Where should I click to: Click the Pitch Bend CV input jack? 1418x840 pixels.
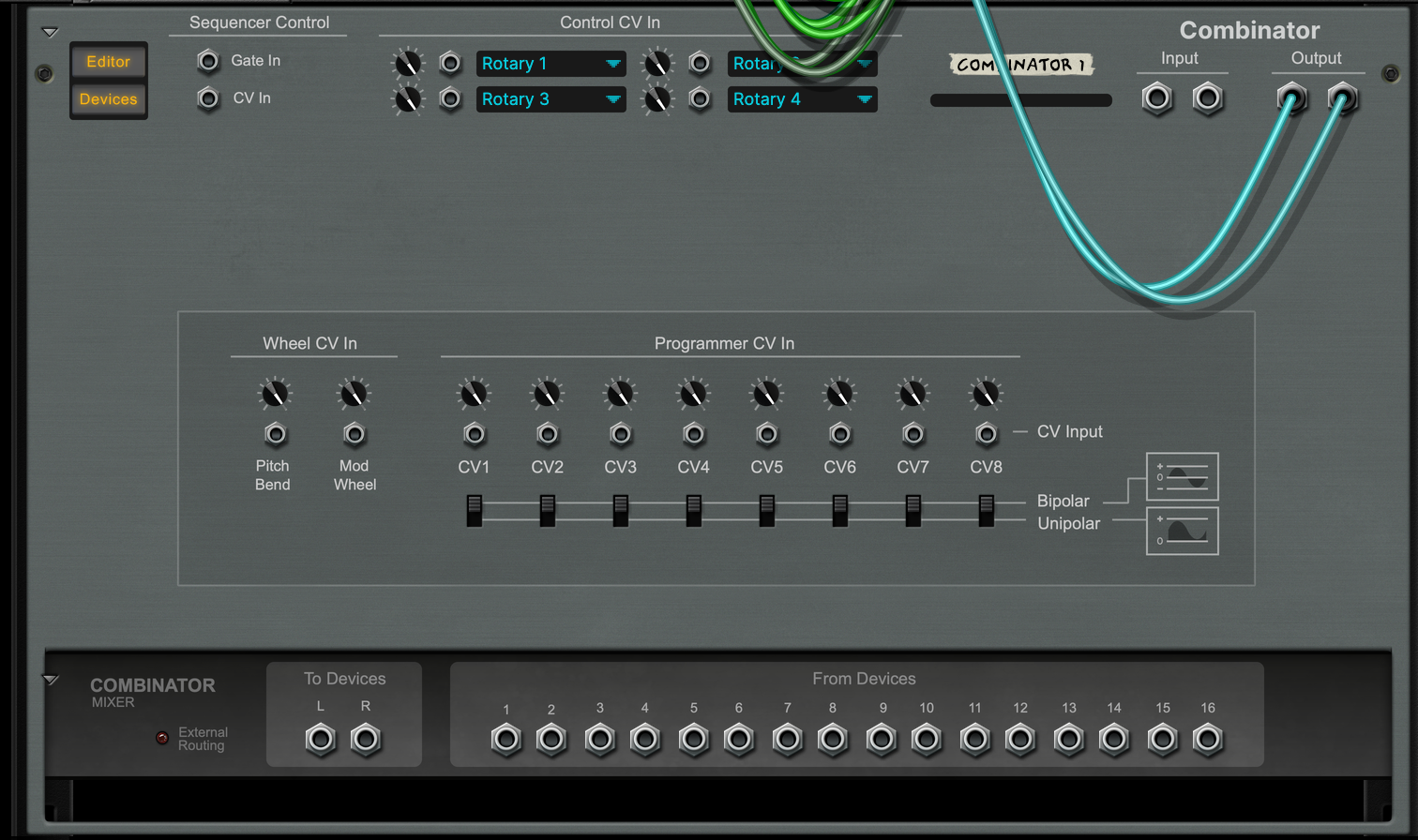pyautogui.click(x=275, y=433)
